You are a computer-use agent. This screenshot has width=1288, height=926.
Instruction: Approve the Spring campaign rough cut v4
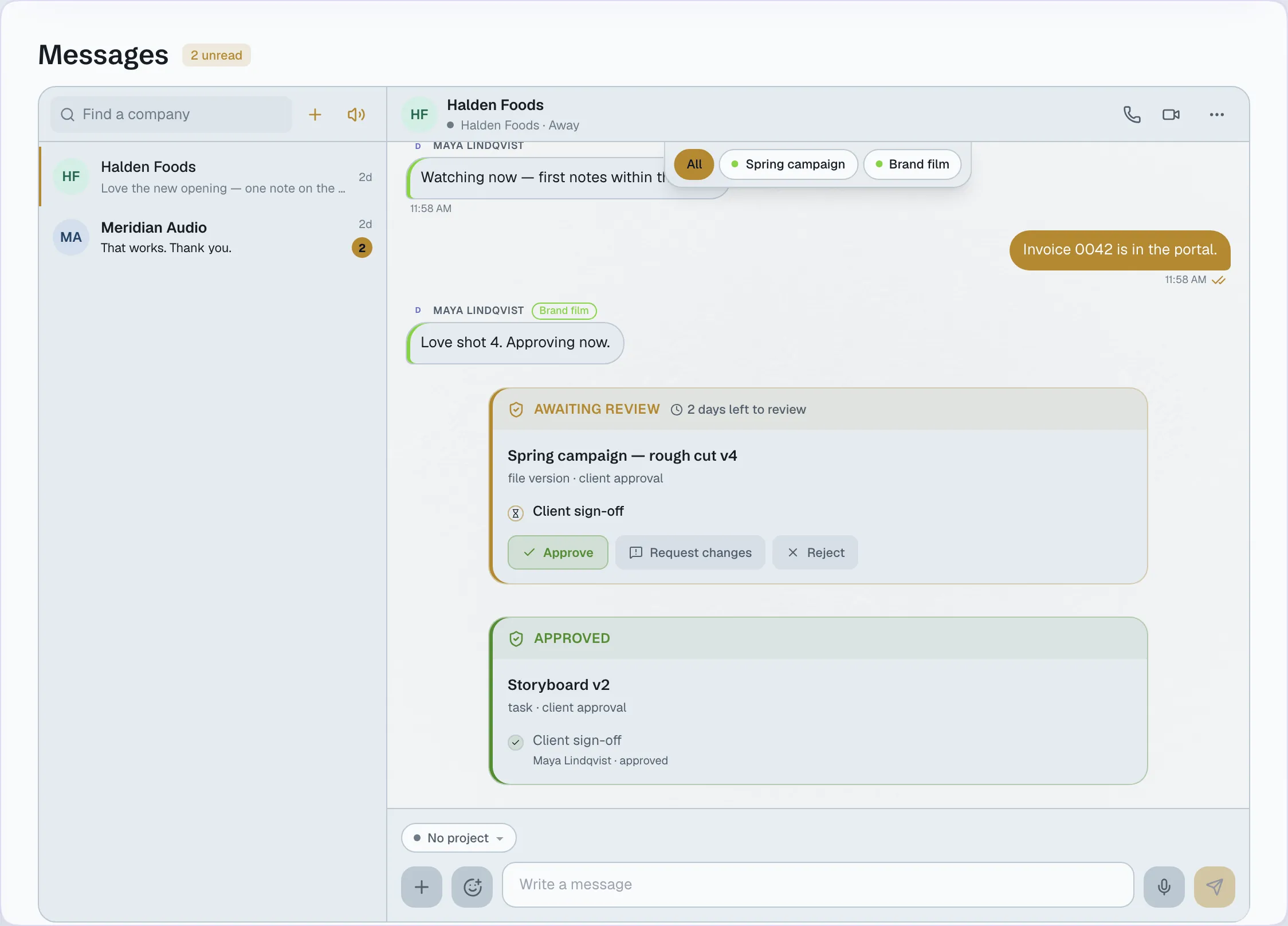tap(558, 552)
